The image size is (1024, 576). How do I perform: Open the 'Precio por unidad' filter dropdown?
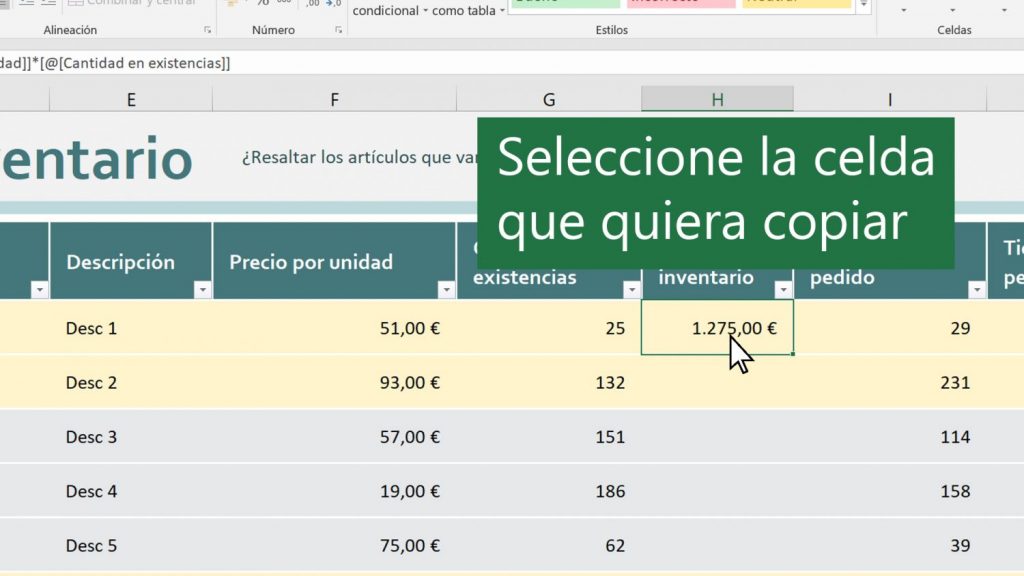(x=446, y=289)
